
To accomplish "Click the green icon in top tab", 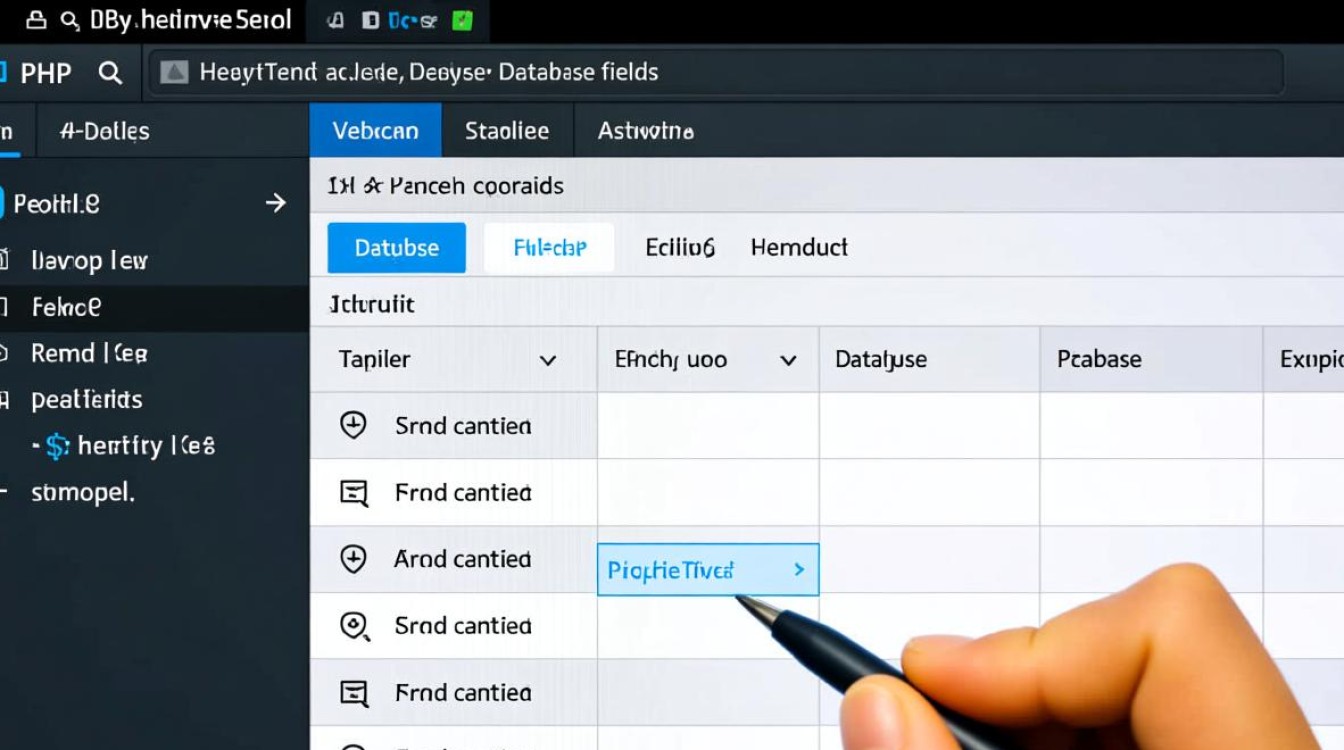I will click(462, 20).
